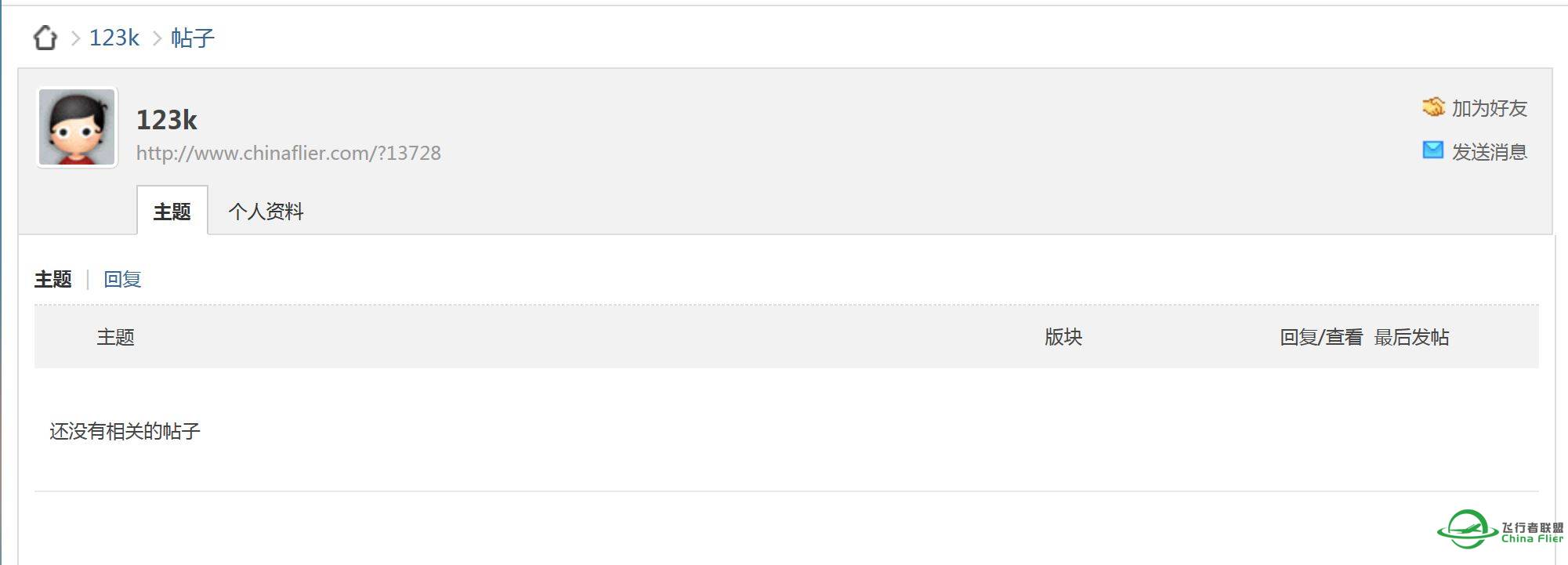Click the 123k username heading
Viewport: 1568px width, 565px height.
167,120
